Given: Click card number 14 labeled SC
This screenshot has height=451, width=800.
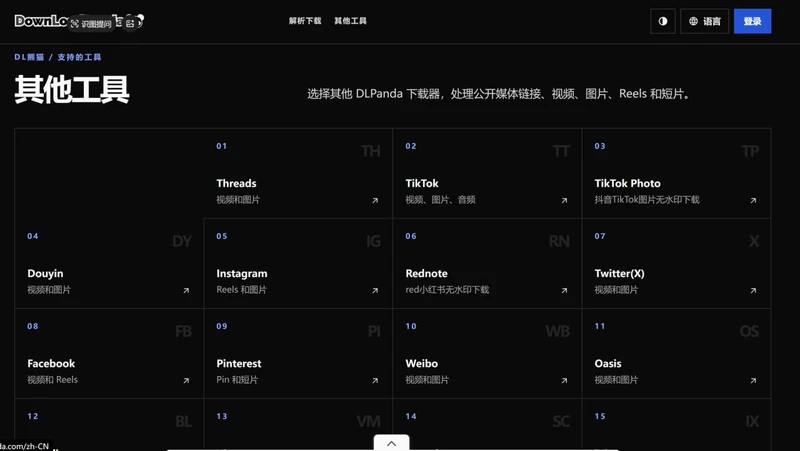Looking at the screenshot, I should coord(487,424).
